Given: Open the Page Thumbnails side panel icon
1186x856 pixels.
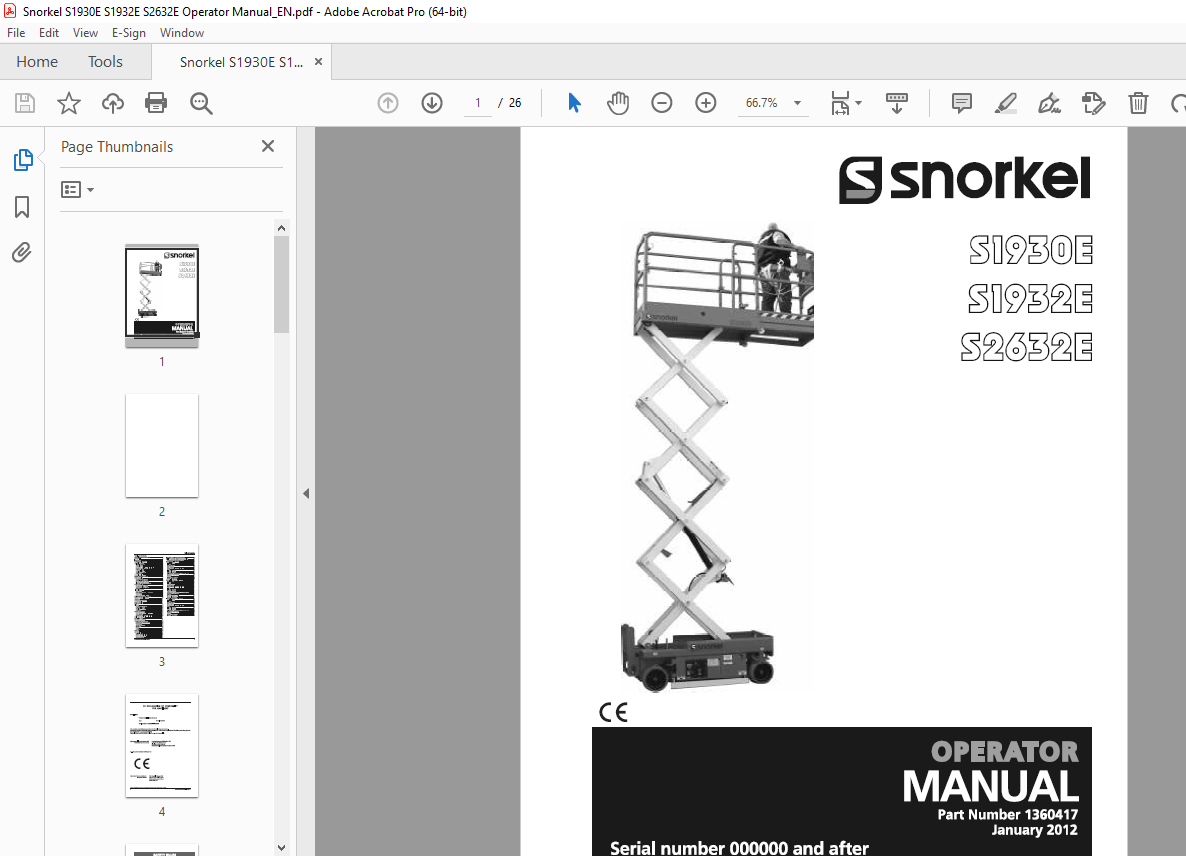Looking at the screenshot, I should [x=23, y=160].
